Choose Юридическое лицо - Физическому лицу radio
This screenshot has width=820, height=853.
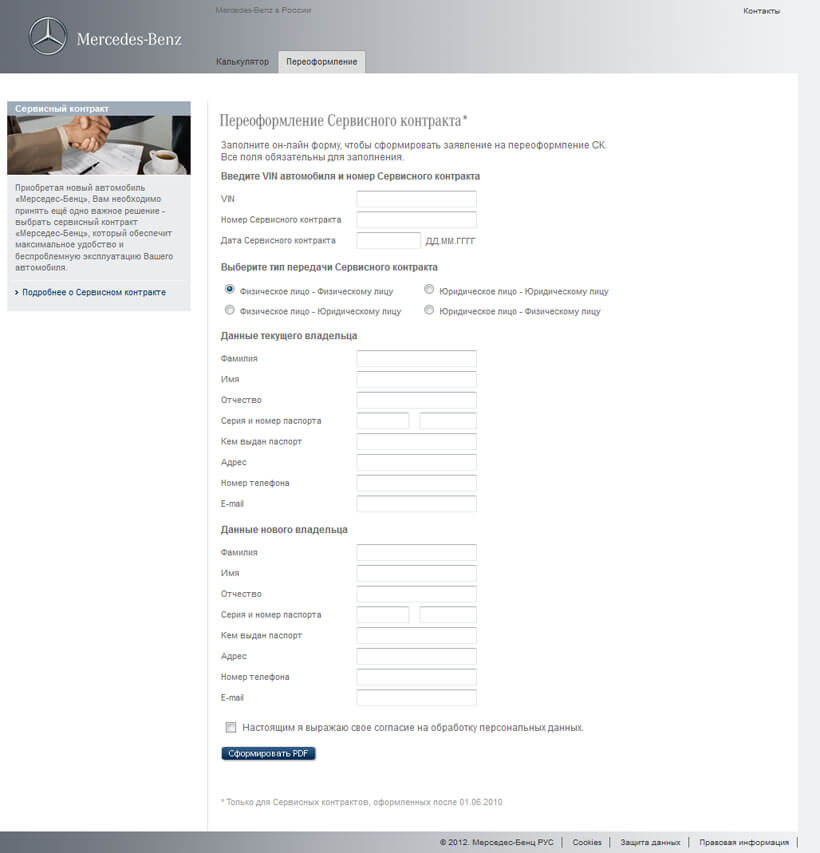coord(429,310)
